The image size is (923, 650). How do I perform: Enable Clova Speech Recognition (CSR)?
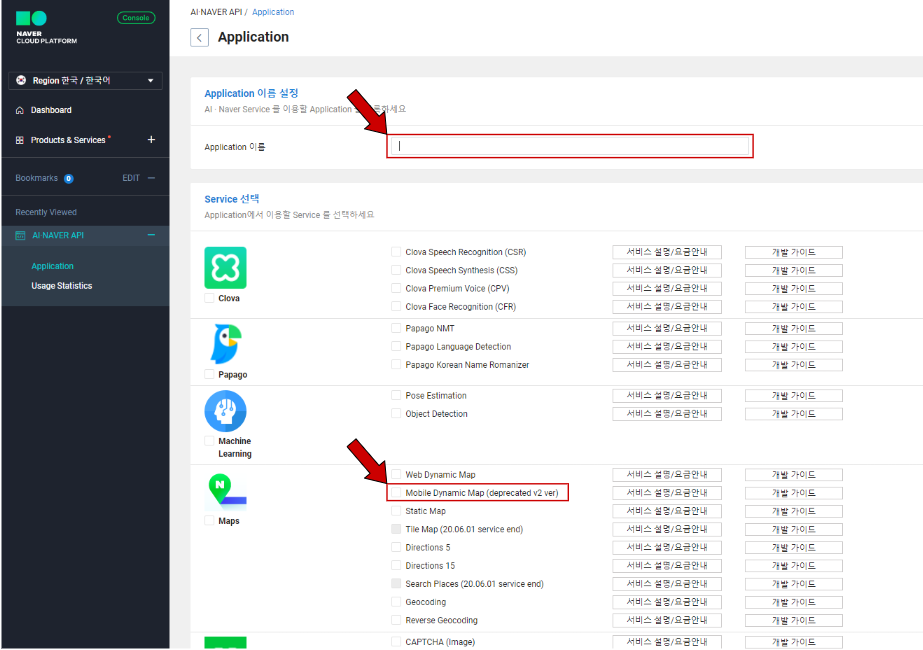[x=396, y=252]
